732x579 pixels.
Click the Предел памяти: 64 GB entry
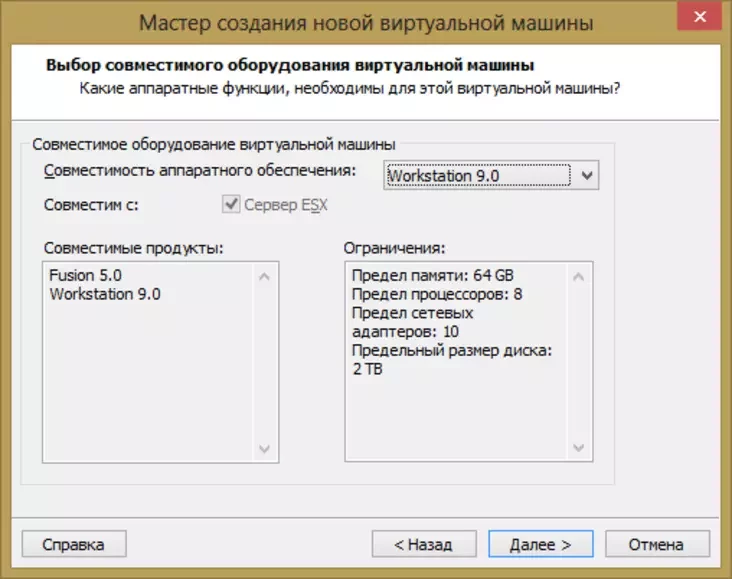(x=434, y=275)
